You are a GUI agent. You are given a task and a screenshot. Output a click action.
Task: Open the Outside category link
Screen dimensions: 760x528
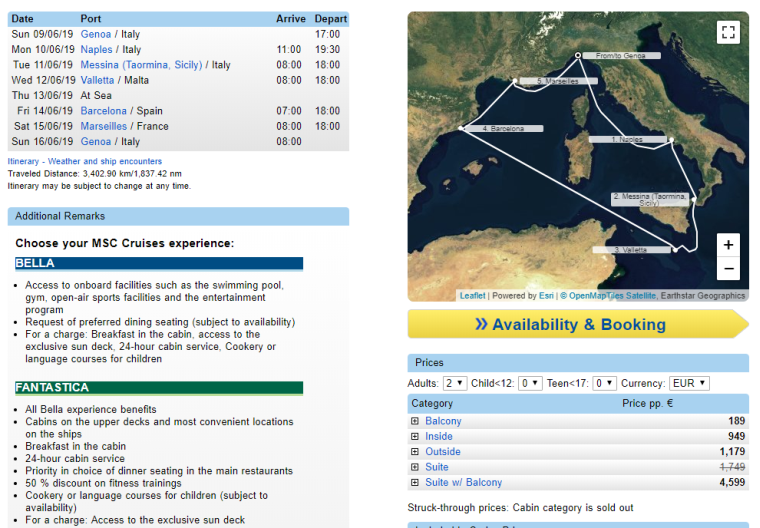coord(443,451)
